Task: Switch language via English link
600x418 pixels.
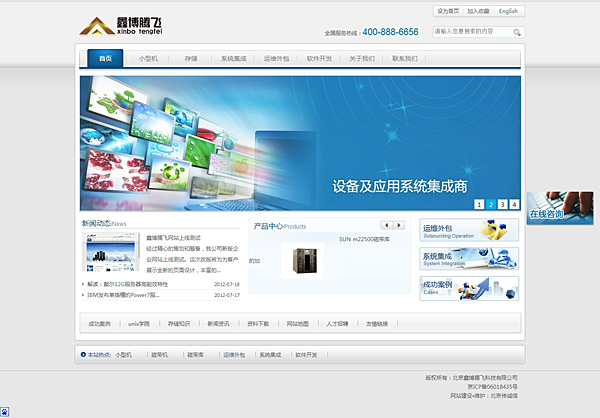Action: coord(508,11)
